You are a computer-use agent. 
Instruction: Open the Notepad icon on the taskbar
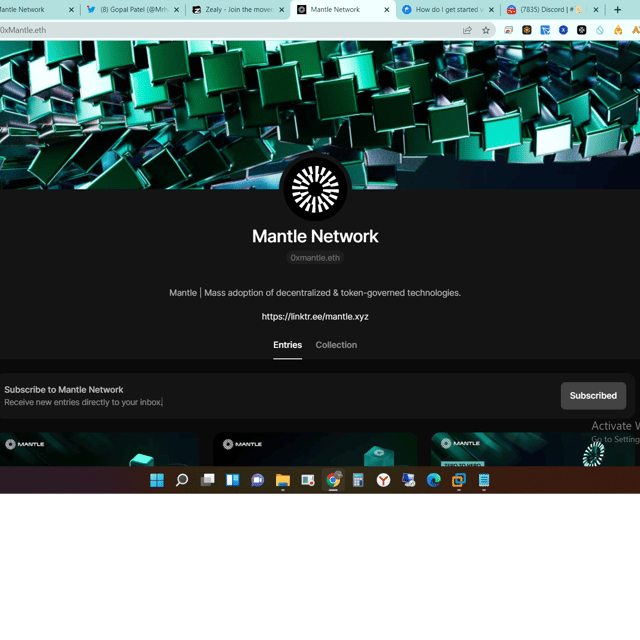point(484,480)
